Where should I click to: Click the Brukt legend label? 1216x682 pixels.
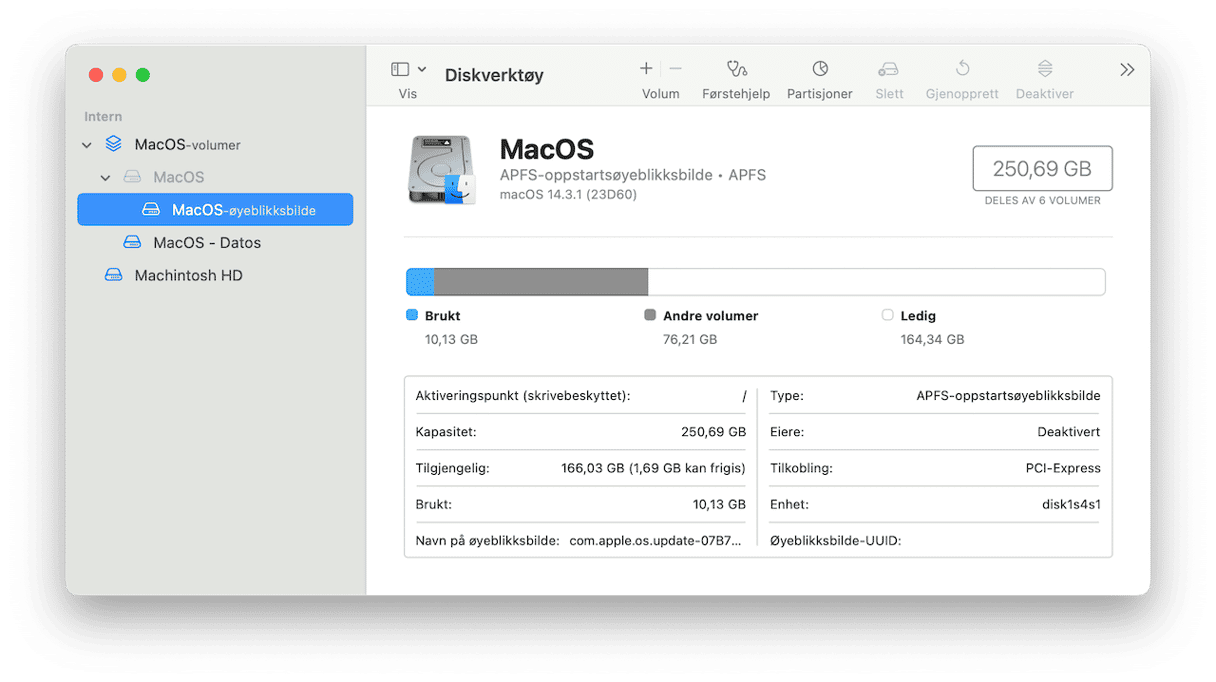pos(442,316)
